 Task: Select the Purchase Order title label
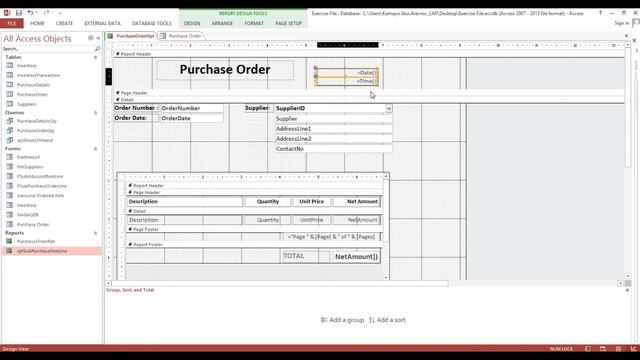coord(225,70)
